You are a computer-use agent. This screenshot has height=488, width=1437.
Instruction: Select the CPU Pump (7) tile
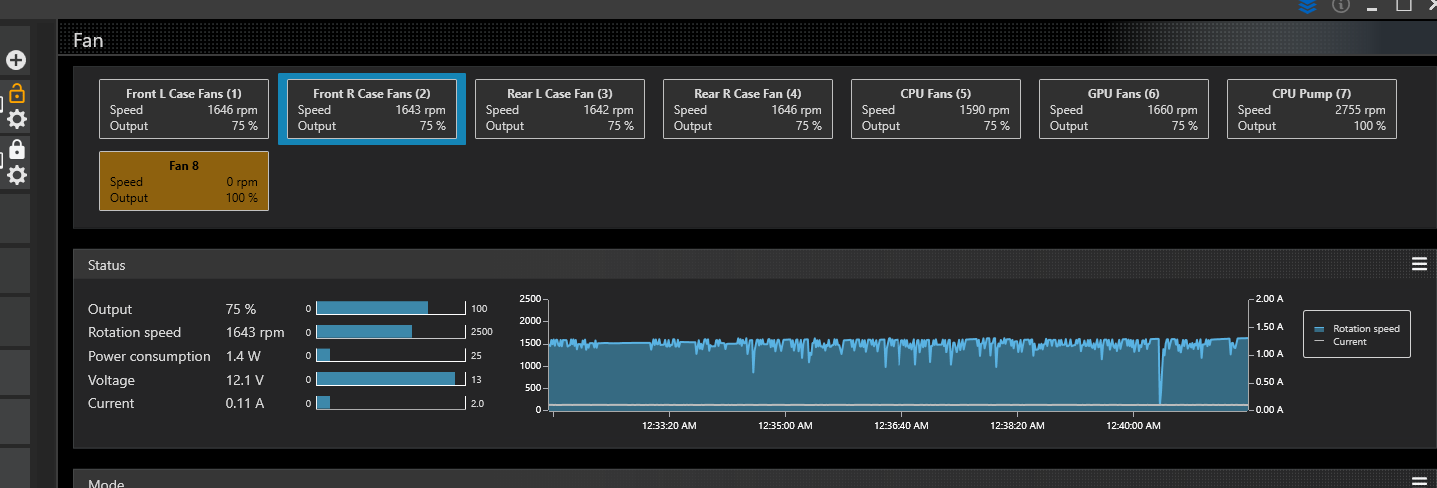(x=1312, y=109)
